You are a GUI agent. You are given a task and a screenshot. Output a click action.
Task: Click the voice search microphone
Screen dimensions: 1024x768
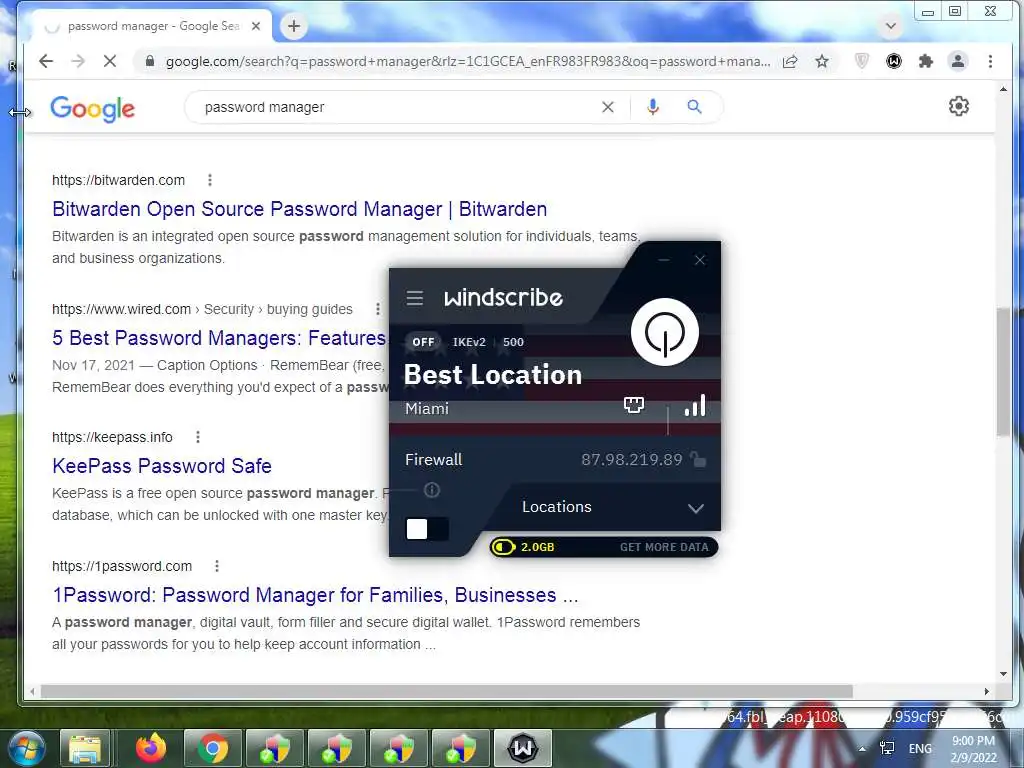coord(652,107)
